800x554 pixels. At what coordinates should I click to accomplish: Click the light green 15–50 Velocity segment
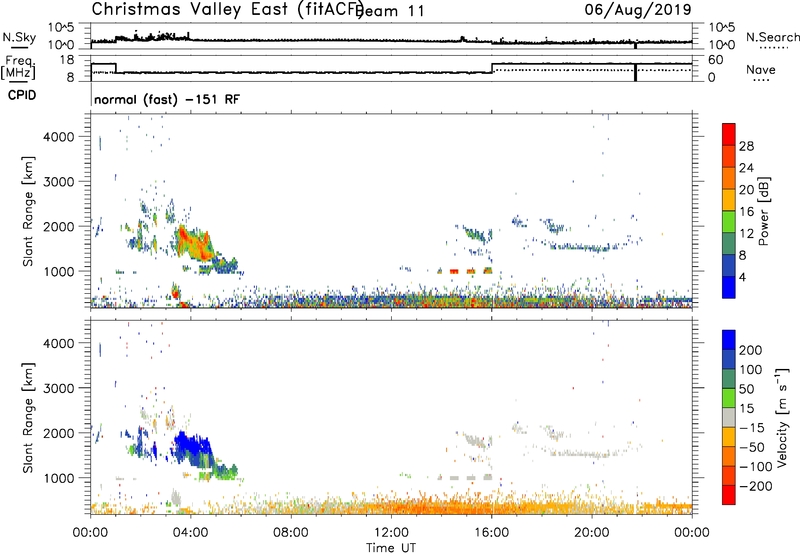[x=729, y=398]
